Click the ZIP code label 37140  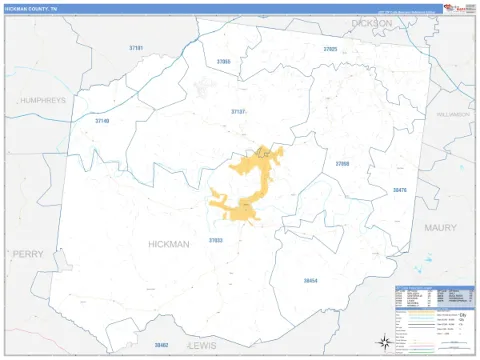click(102, 121)
